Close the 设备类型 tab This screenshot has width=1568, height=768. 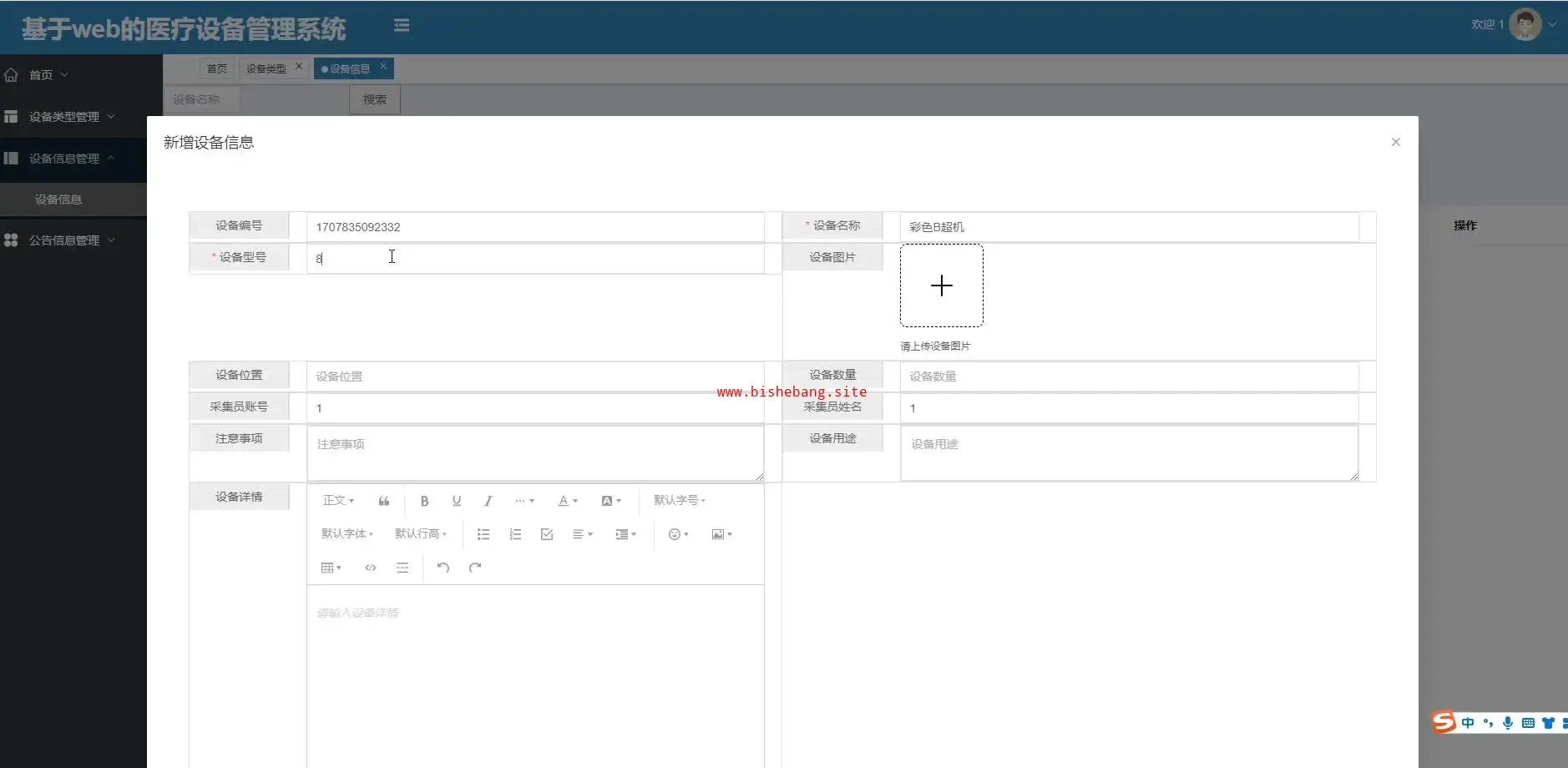click(299, 66)
